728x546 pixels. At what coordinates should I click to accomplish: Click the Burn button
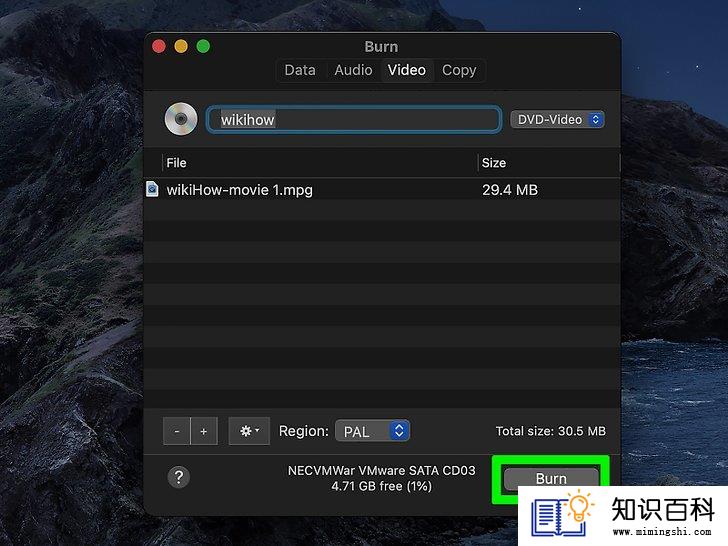[551, 478]
